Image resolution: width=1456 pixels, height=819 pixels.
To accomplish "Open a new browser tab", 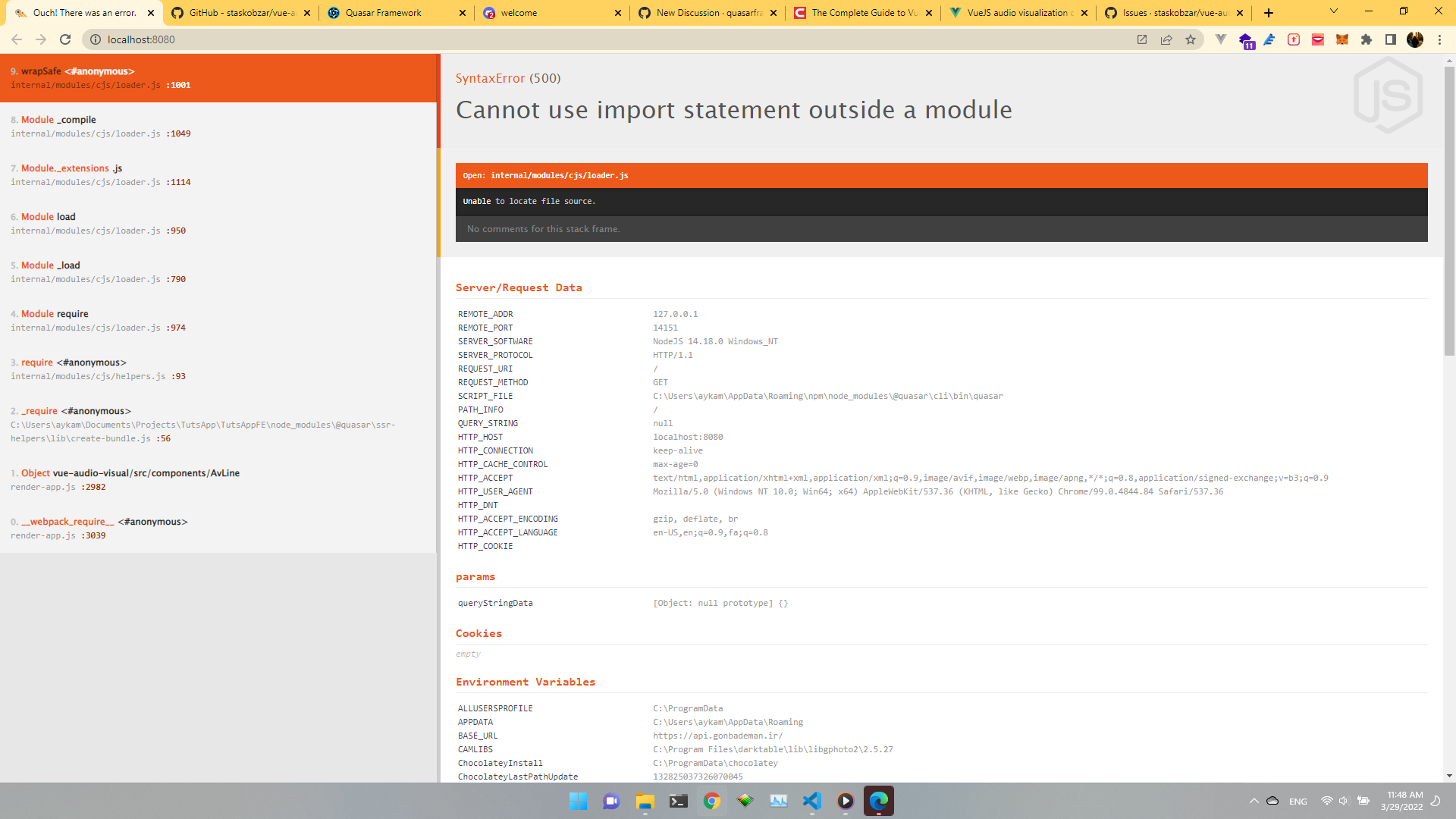I will click(1269, 13).
